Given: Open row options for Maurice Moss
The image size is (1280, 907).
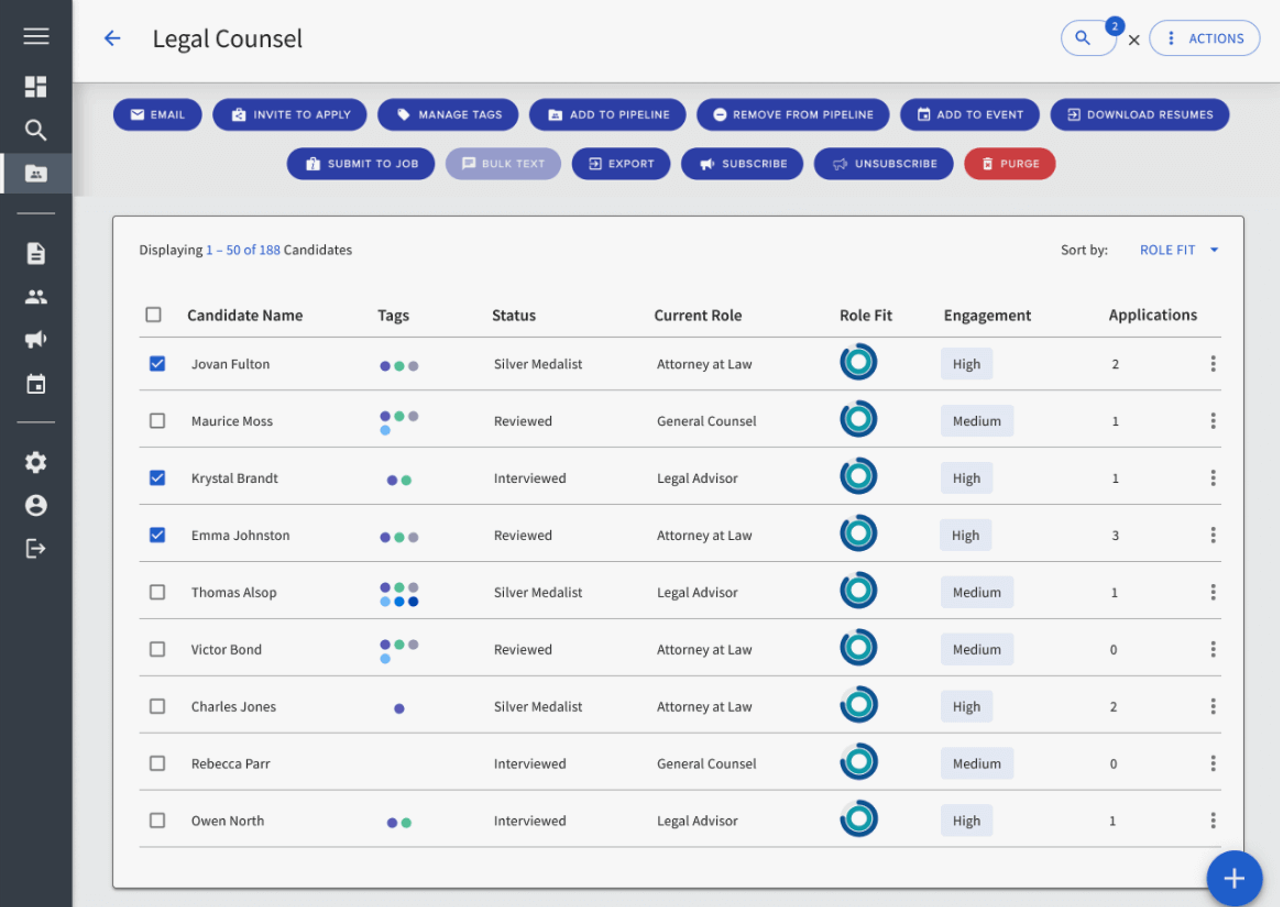Looking at the screenshot, I should click(x=1213, y=421).
